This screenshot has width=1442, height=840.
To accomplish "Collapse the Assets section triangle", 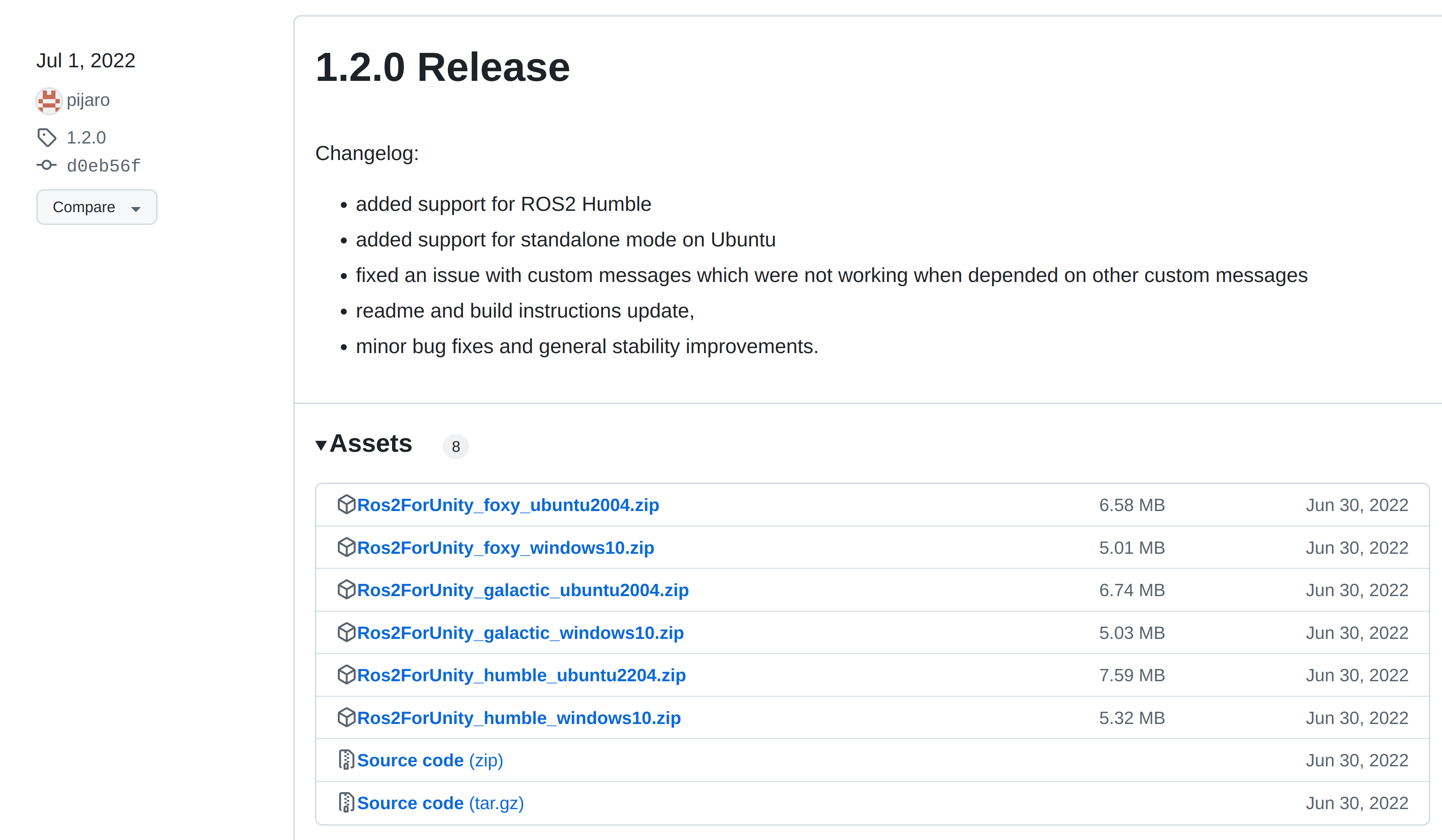I will (x=321, y=445).
